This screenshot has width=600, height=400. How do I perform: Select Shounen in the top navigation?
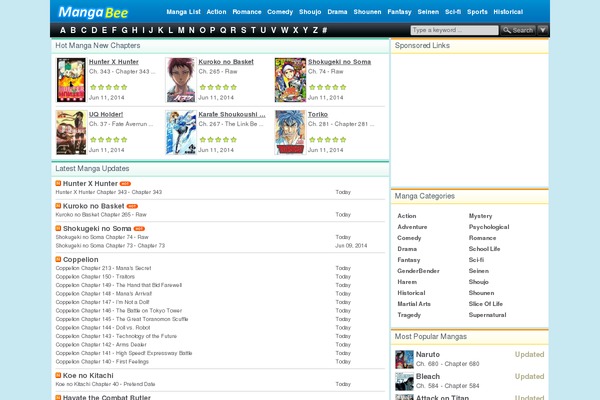tap(367, 12)
